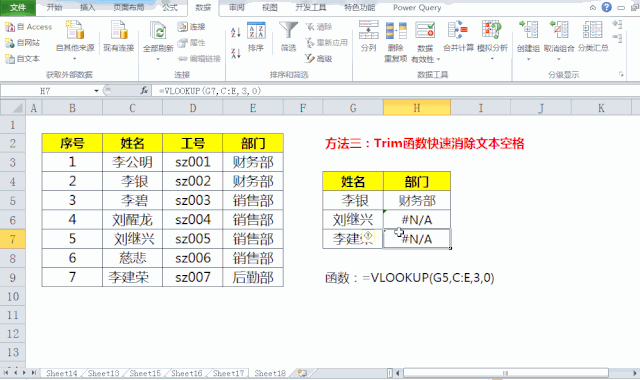Screen dimensions: 640x380
Task: Click horizontal scrollbar right arrow
Action: 635,373
